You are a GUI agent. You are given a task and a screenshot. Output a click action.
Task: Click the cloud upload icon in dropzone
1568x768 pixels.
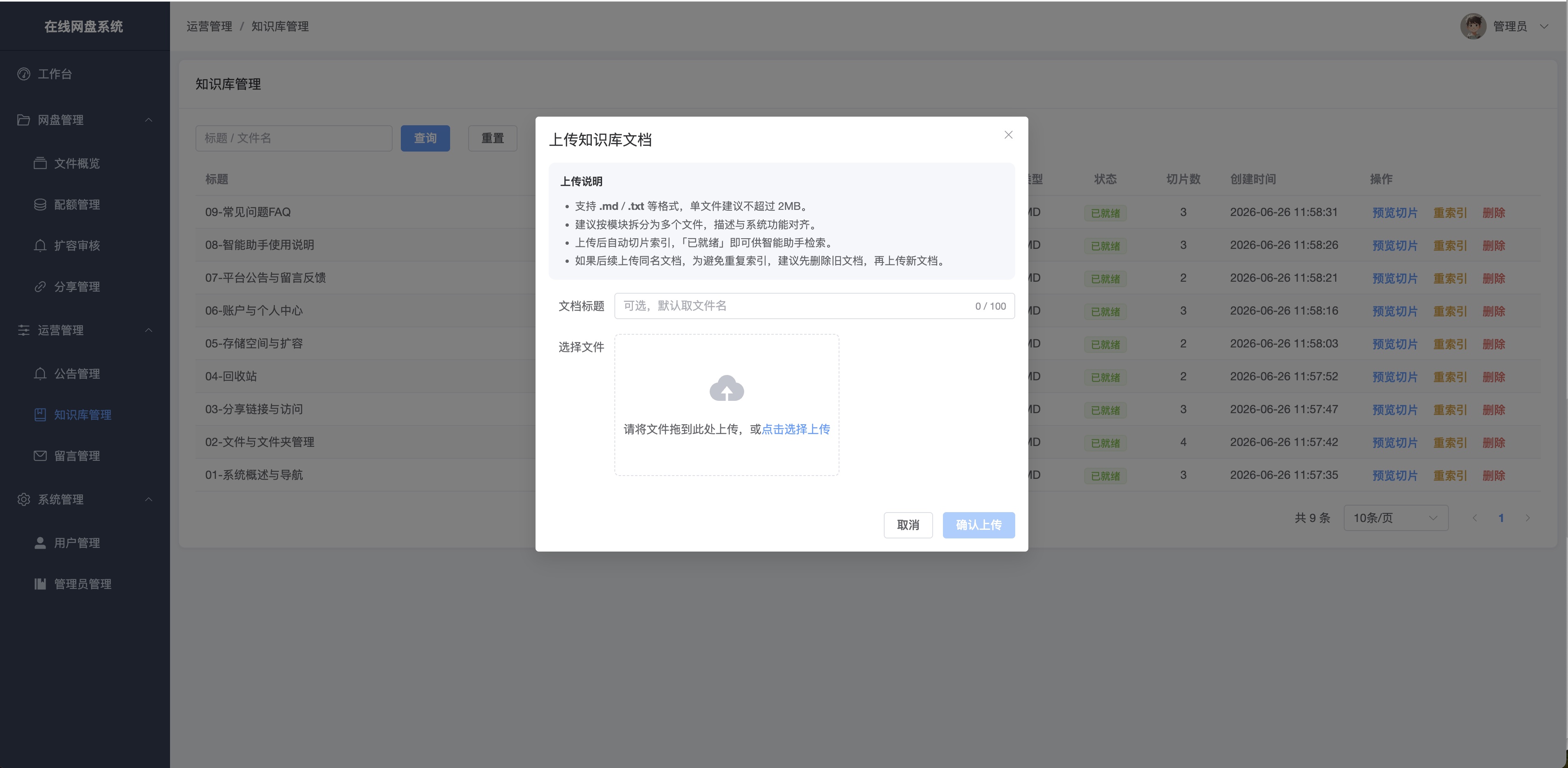[x=726, y=388]
